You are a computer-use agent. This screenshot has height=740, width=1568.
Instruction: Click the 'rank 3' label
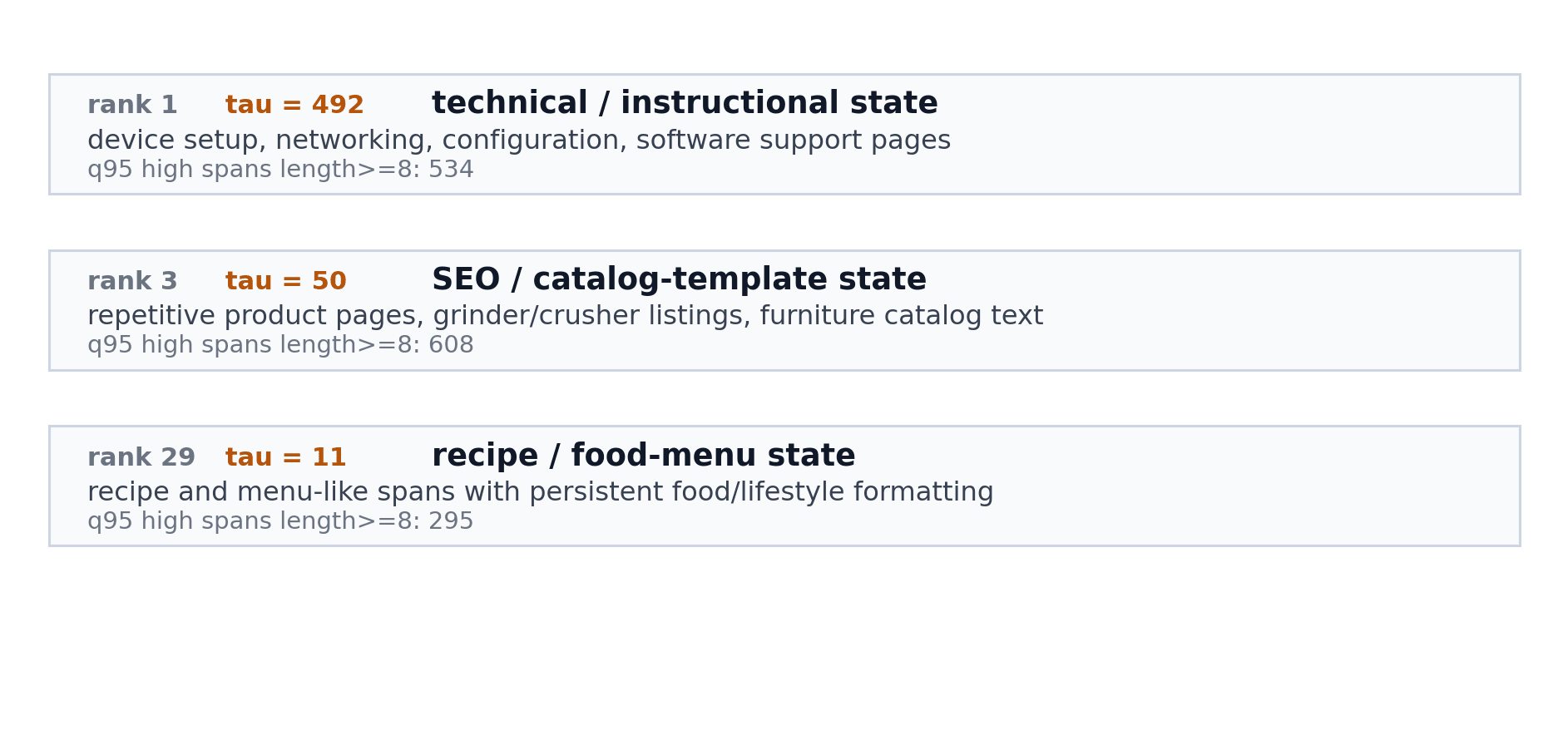(132, 282)
